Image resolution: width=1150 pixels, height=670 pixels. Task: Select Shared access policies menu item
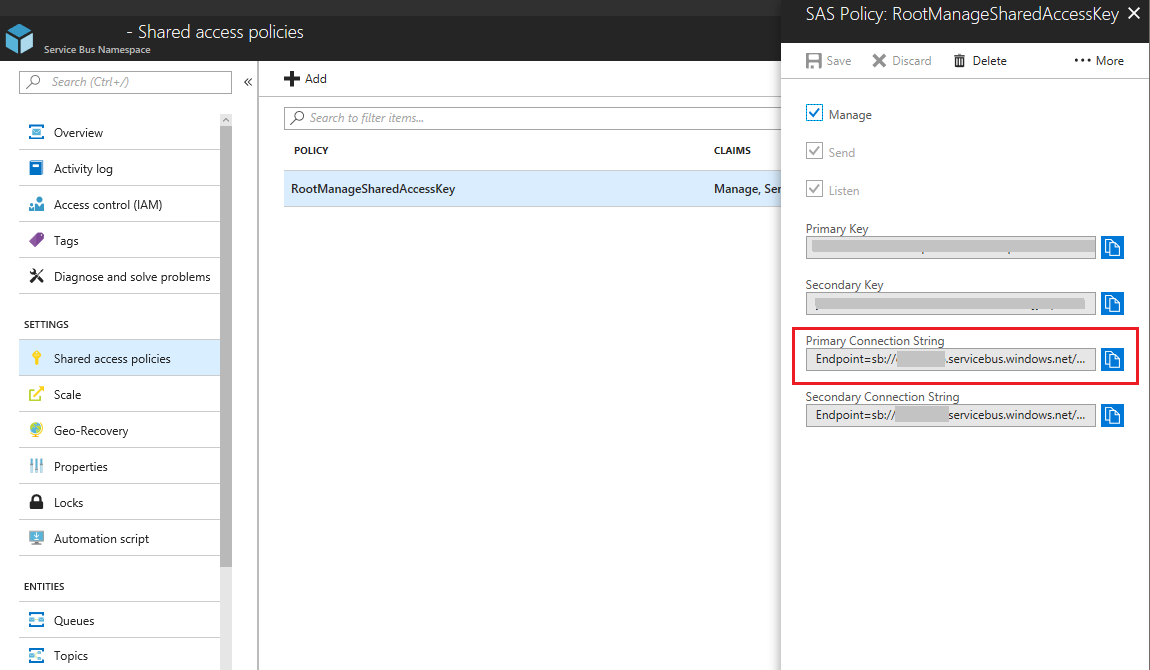(x=120, y=358)
